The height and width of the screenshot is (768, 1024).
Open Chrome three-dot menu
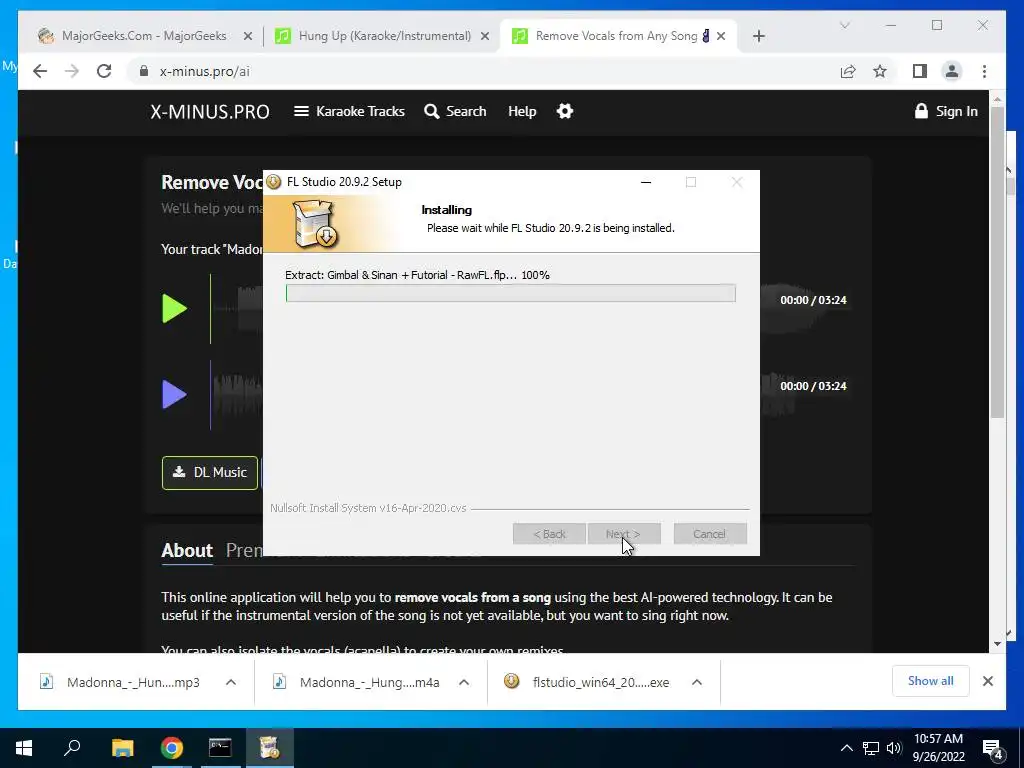pyautogui.click(x=984, y=71)
